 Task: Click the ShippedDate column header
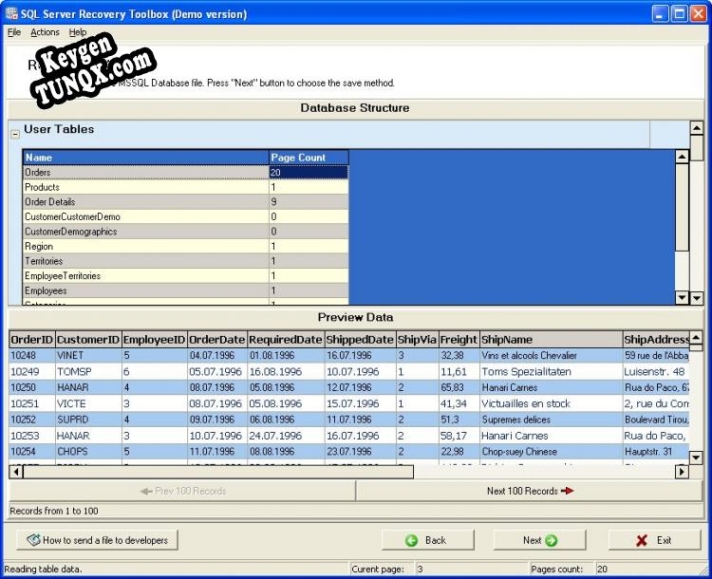click(x=360, y=340)
